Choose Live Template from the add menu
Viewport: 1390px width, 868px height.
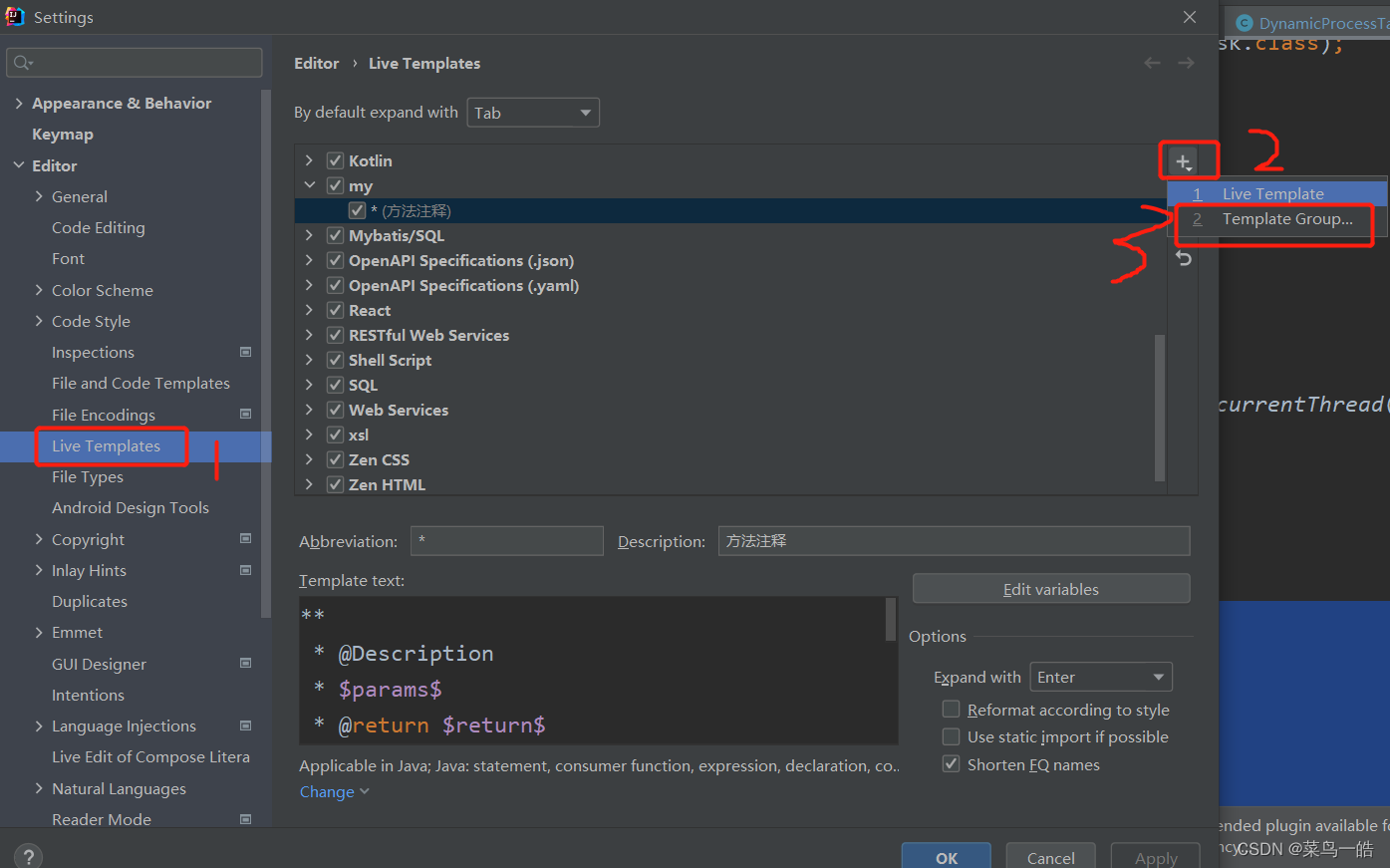tap(1277, 193)
